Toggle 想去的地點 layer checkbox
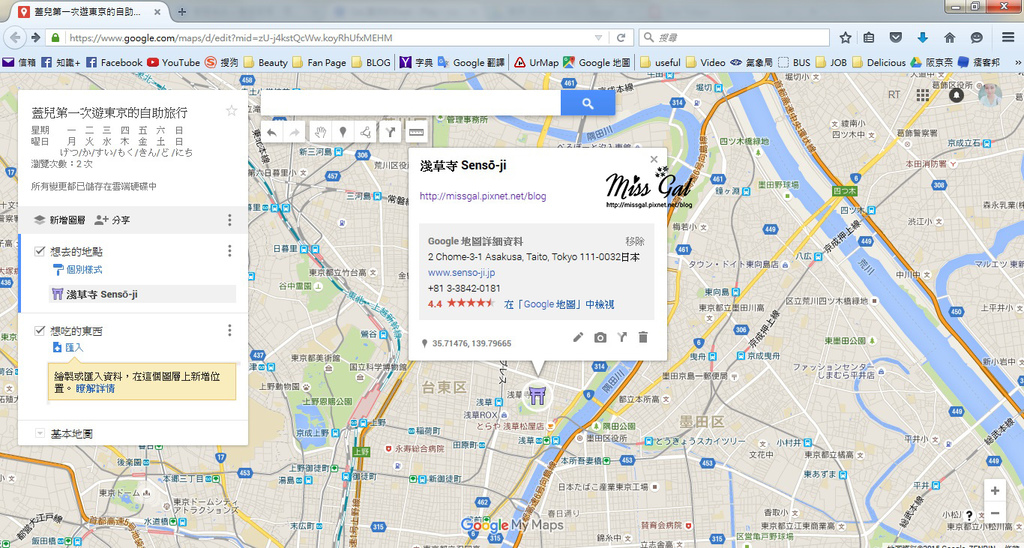The width and height of the screenshot is (1024, 548). [39, 251]
